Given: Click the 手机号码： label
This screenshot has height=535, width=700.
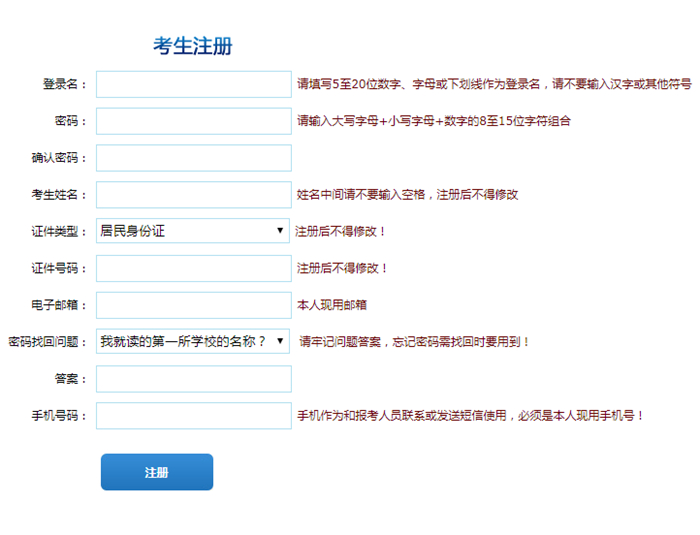Looking at the screenshot, I should pos(59,416).
